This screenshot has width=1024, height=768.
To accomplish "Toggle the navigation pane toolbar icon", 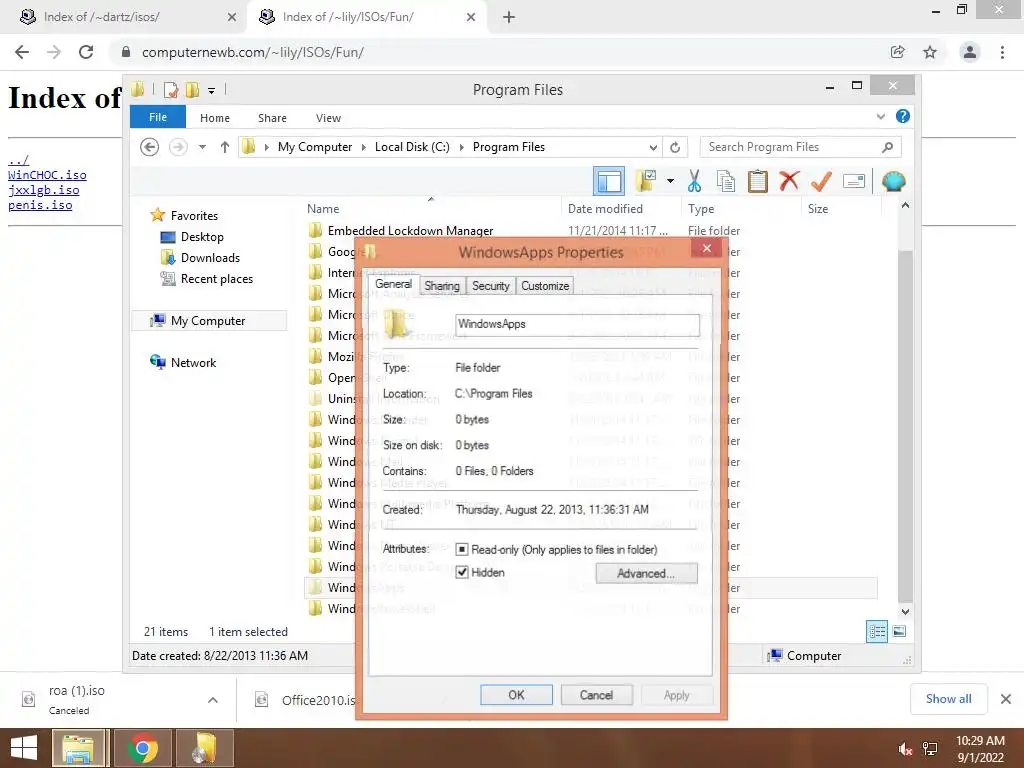I will (609, 181).
